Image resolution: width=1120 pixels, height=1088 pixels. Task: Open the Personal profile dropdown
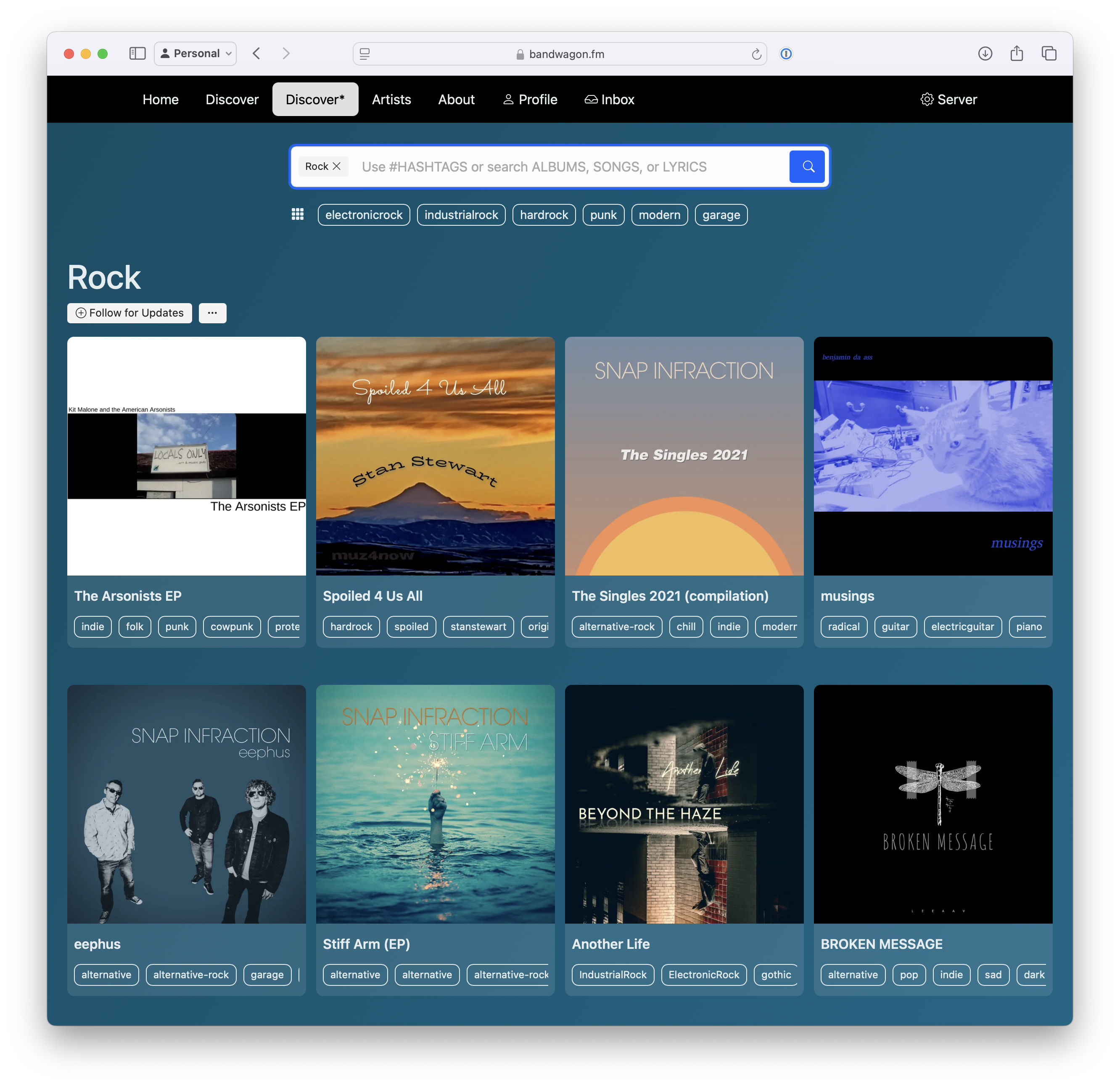click(195, 54)
